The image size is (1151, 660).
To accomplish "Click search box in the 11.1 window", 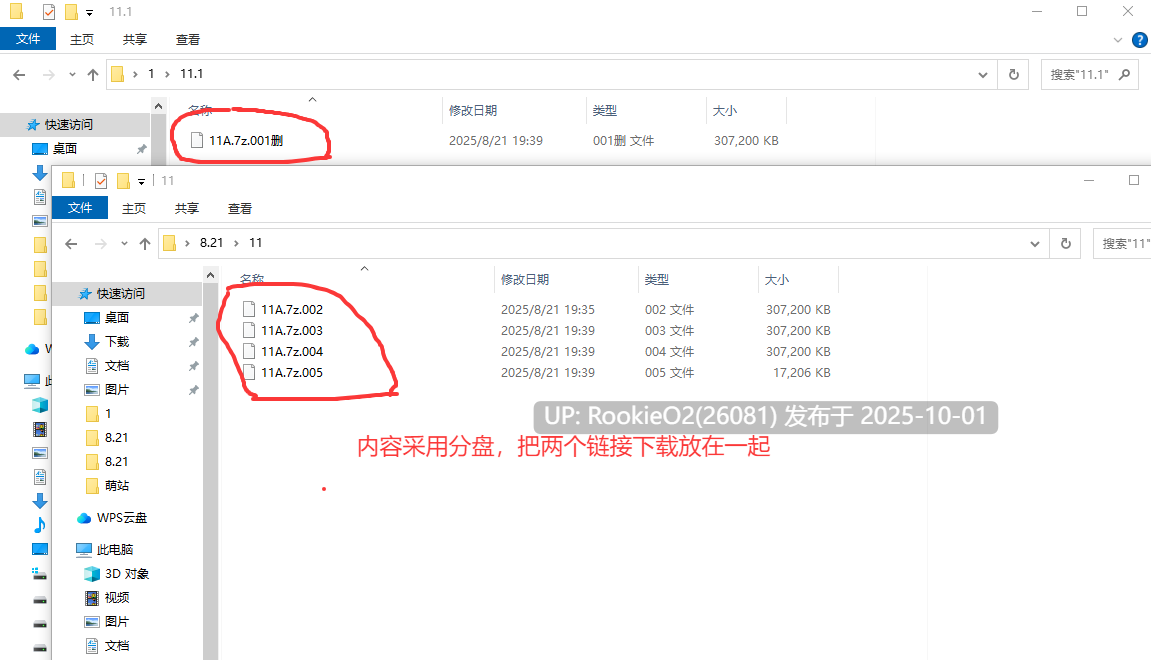I will point(1089,75).
